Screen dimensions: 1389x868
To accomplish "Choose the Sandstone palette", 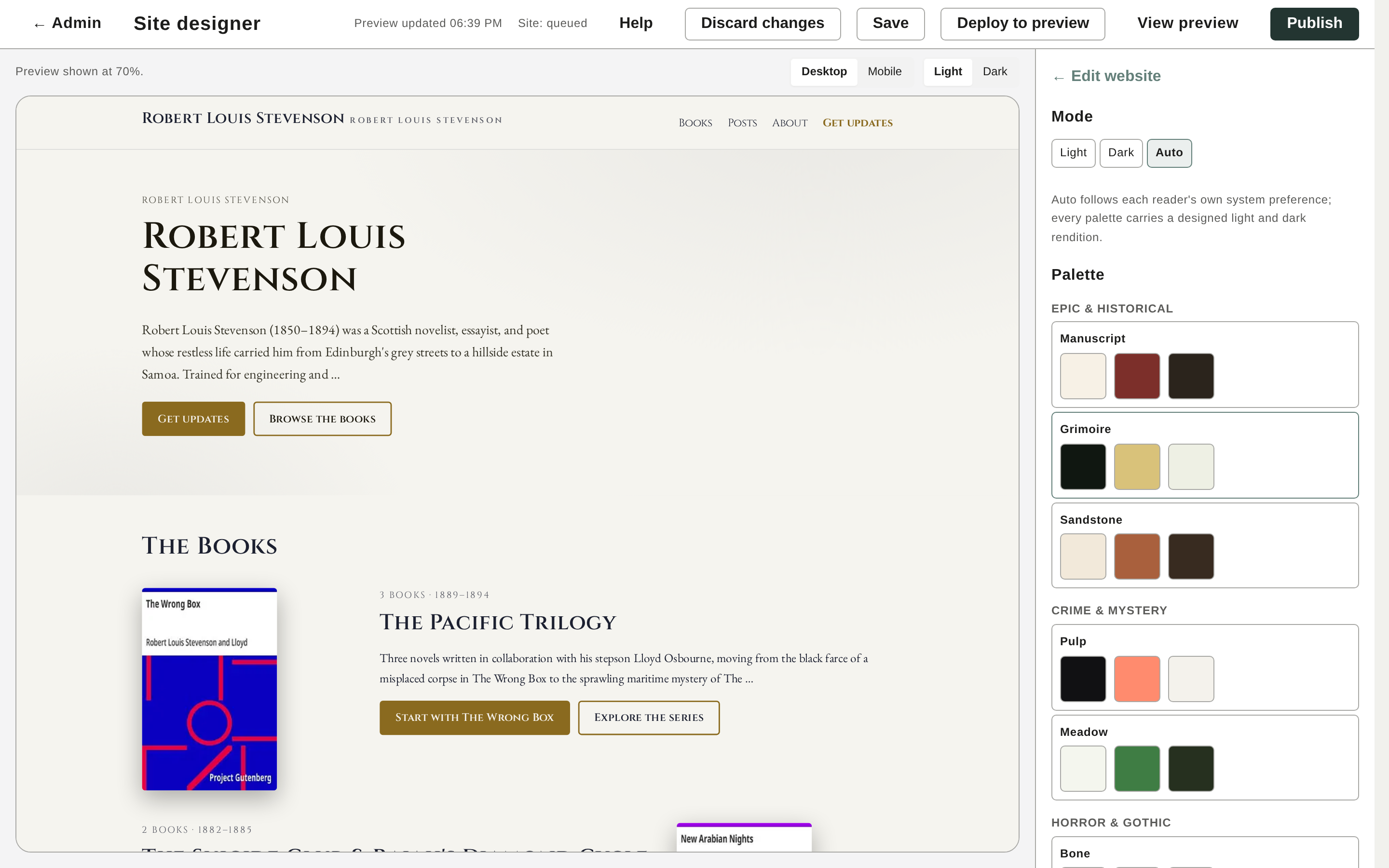I will [1204, 545].
